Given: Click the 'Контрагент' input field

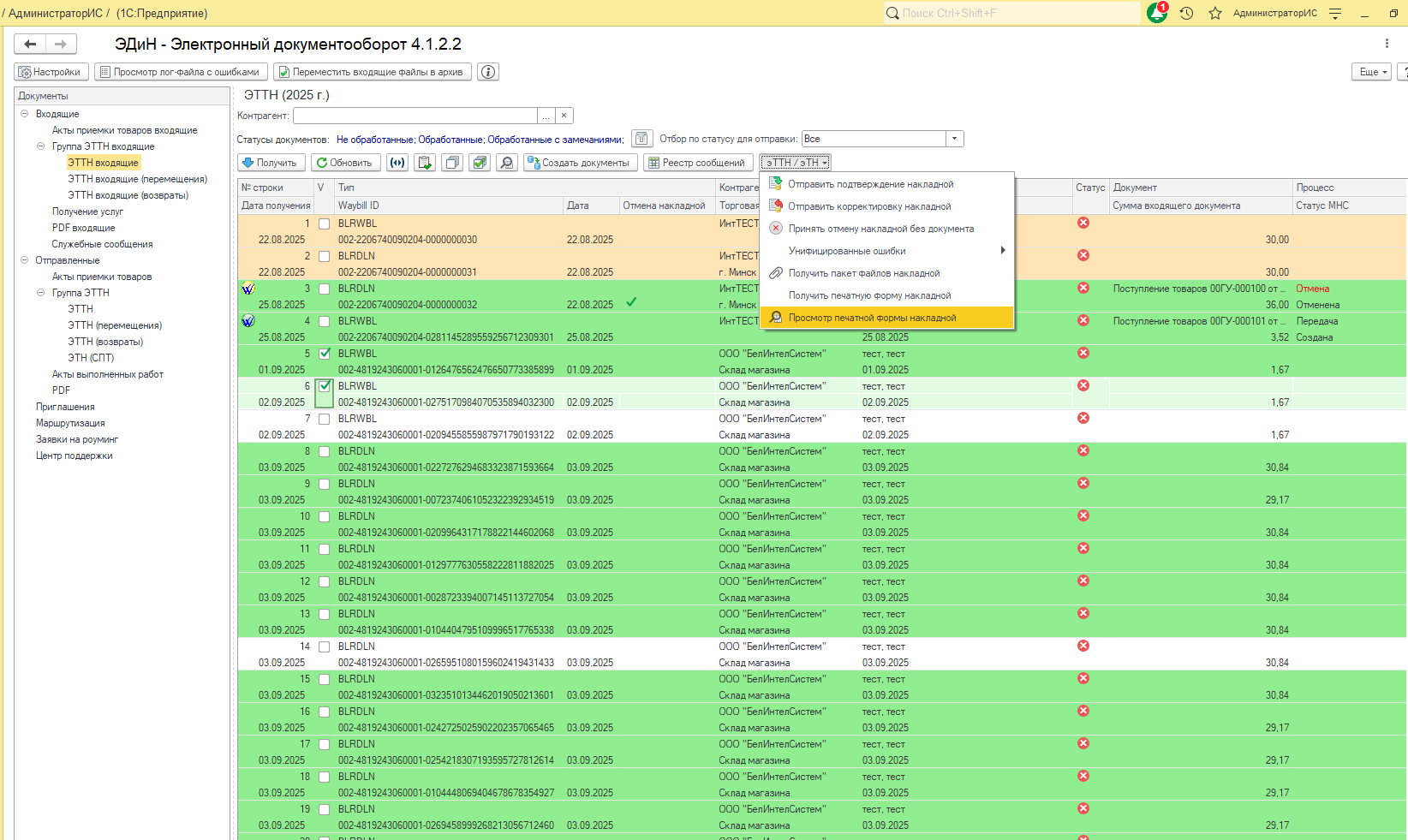Looking at the screenshot, I should pos(415,116).
